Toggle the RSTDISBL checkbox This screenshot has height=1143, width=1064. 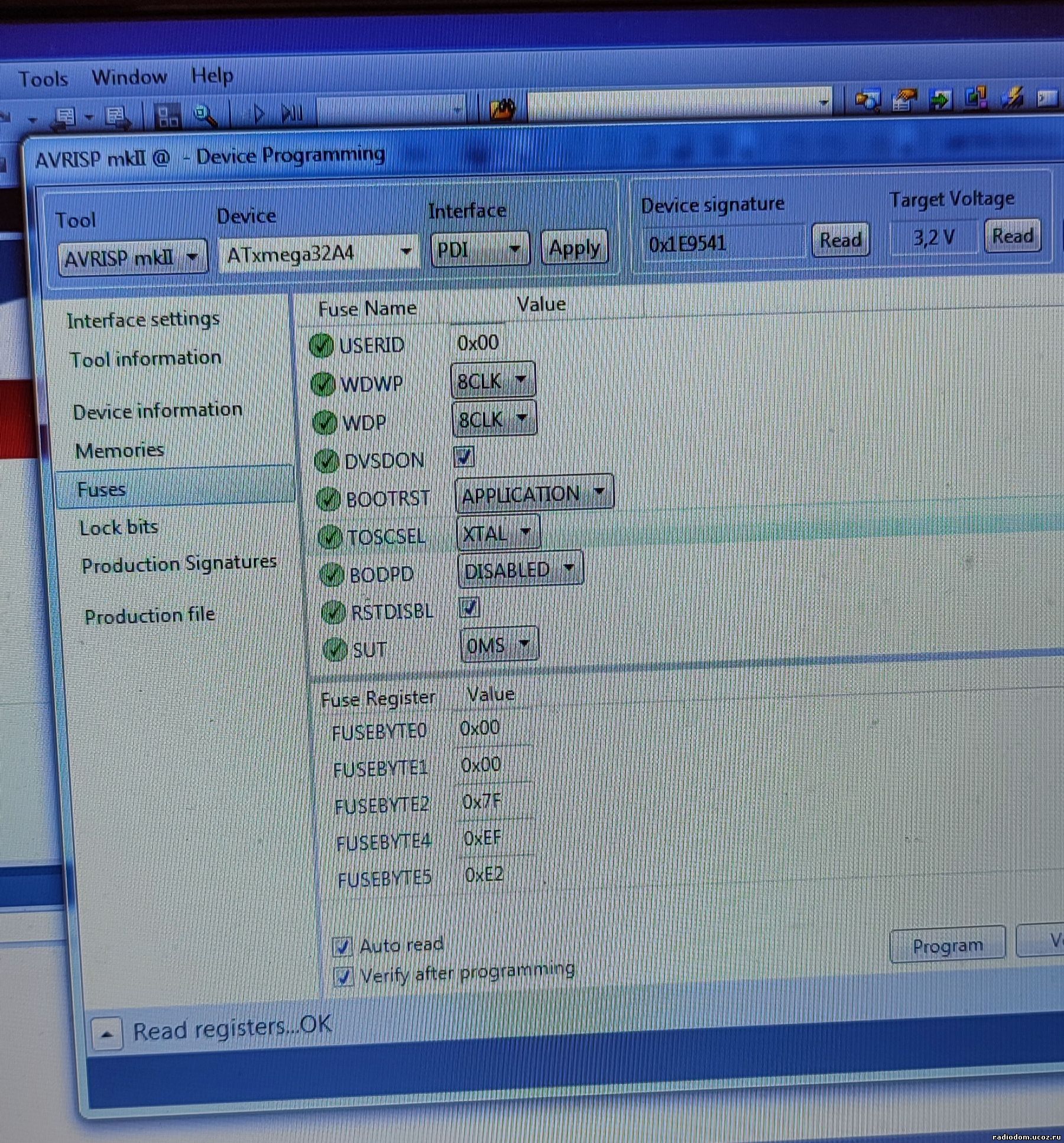click(x=469, y=607)
